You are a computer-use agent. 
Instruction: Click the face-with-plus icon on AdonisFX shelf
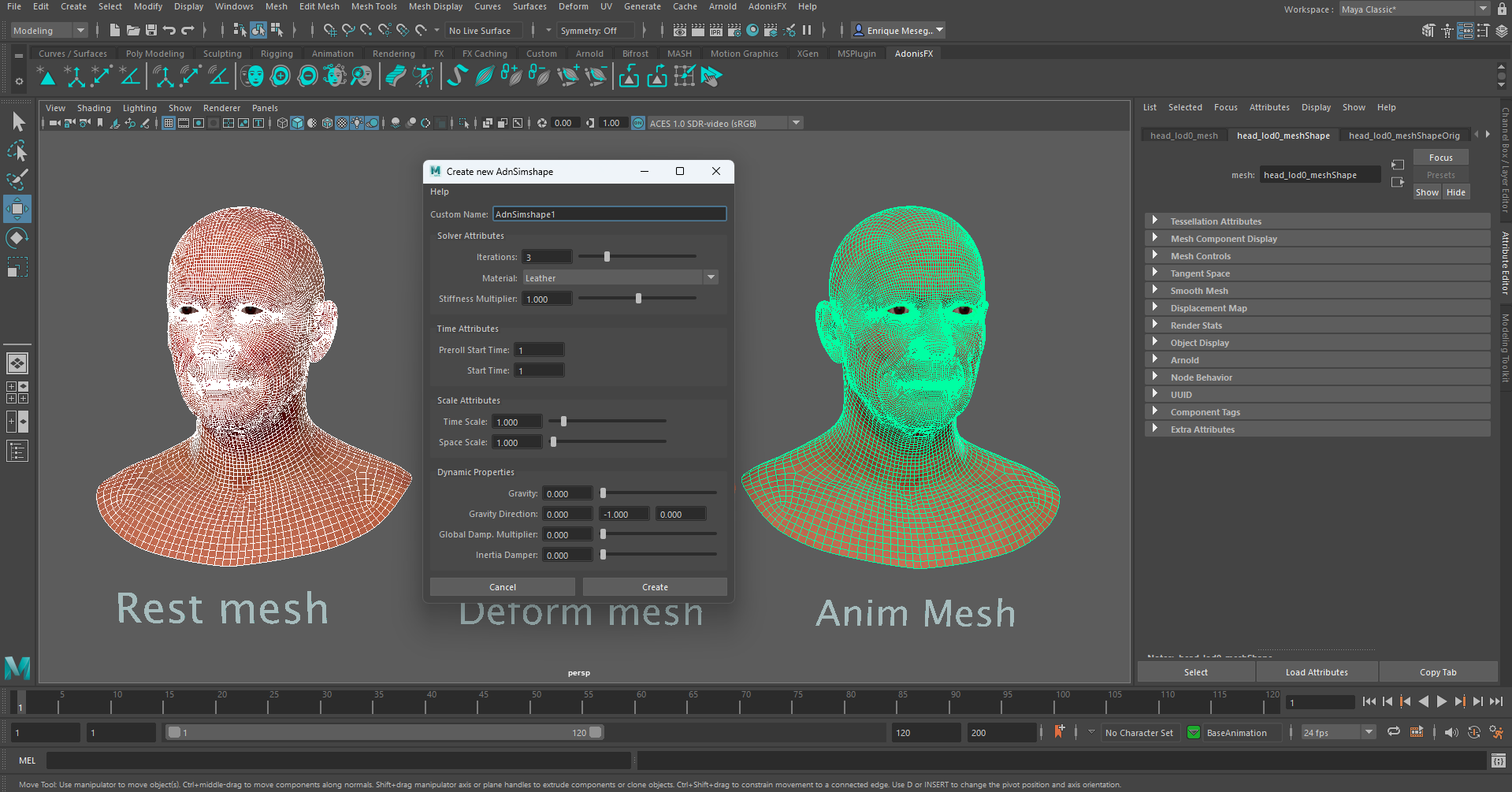[280, 76]
